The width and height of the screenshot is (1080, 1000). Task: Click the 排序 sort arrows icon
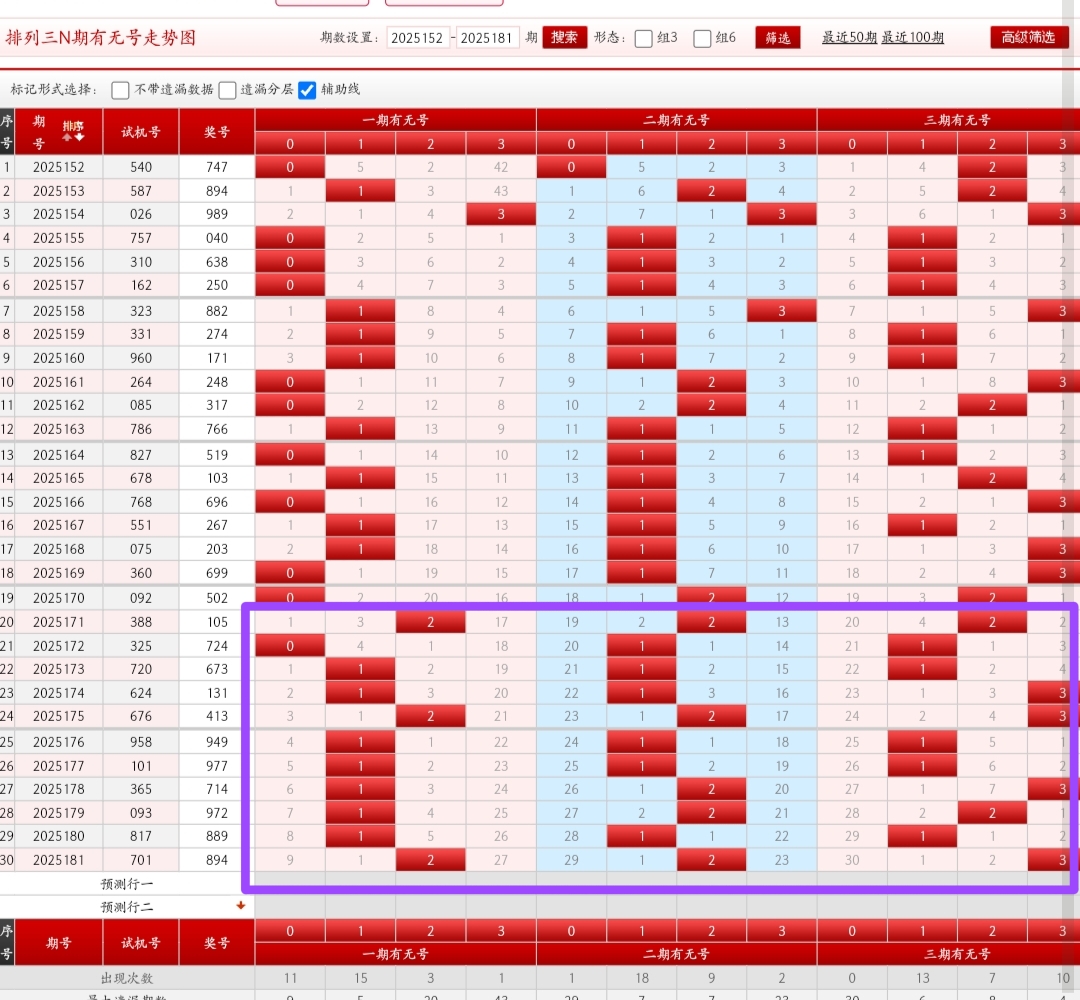(x=73, y=131)
